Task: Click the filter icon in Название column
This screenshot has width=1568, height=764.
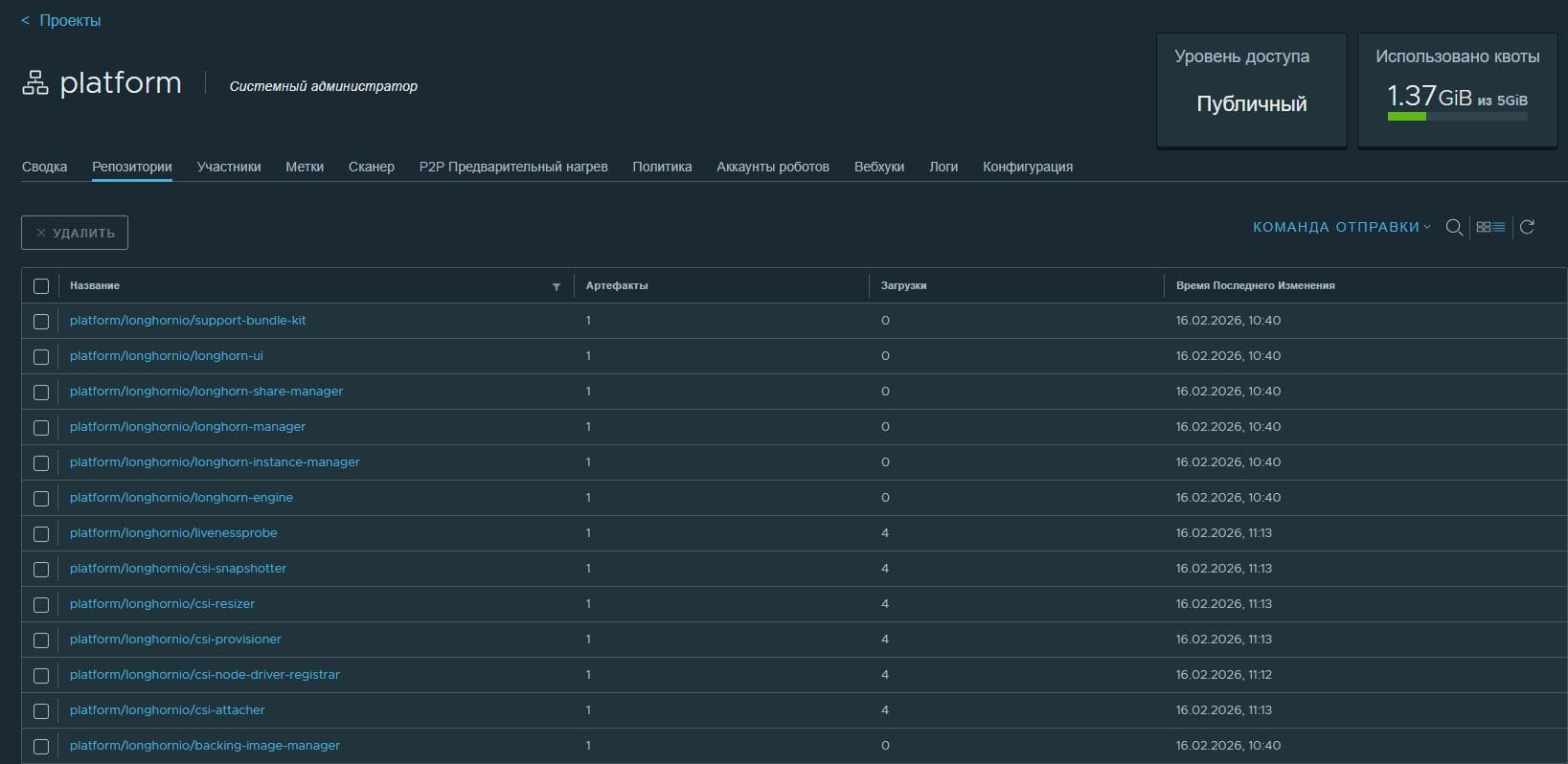Action: coord(557,286)
